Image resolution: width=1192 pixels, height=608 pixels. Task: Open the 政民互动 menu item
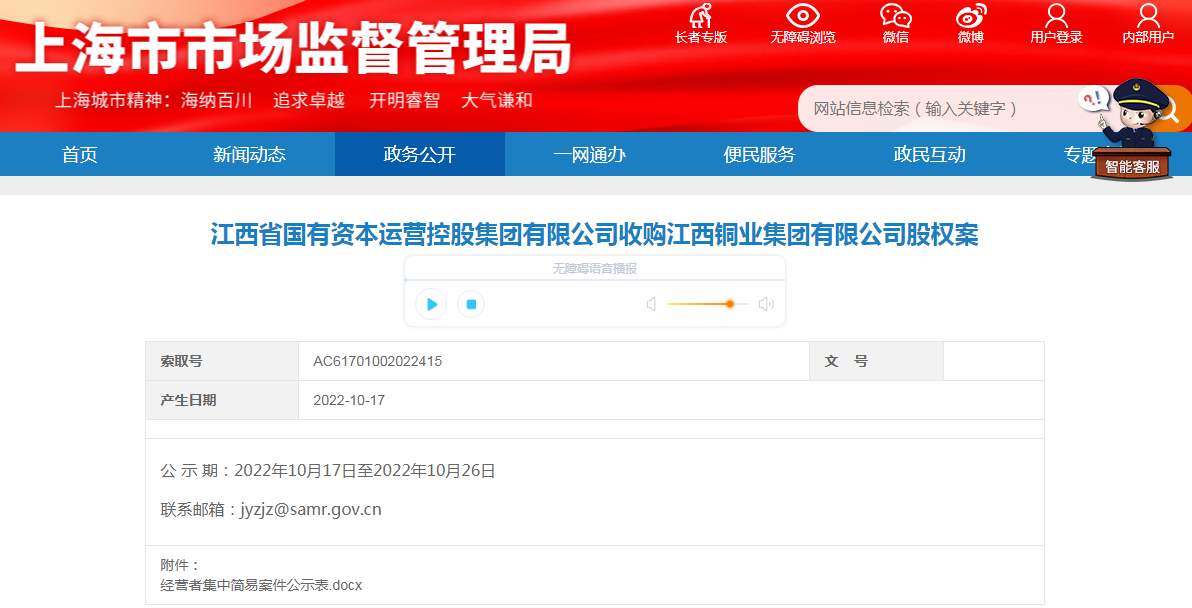(x=930, y=154)
